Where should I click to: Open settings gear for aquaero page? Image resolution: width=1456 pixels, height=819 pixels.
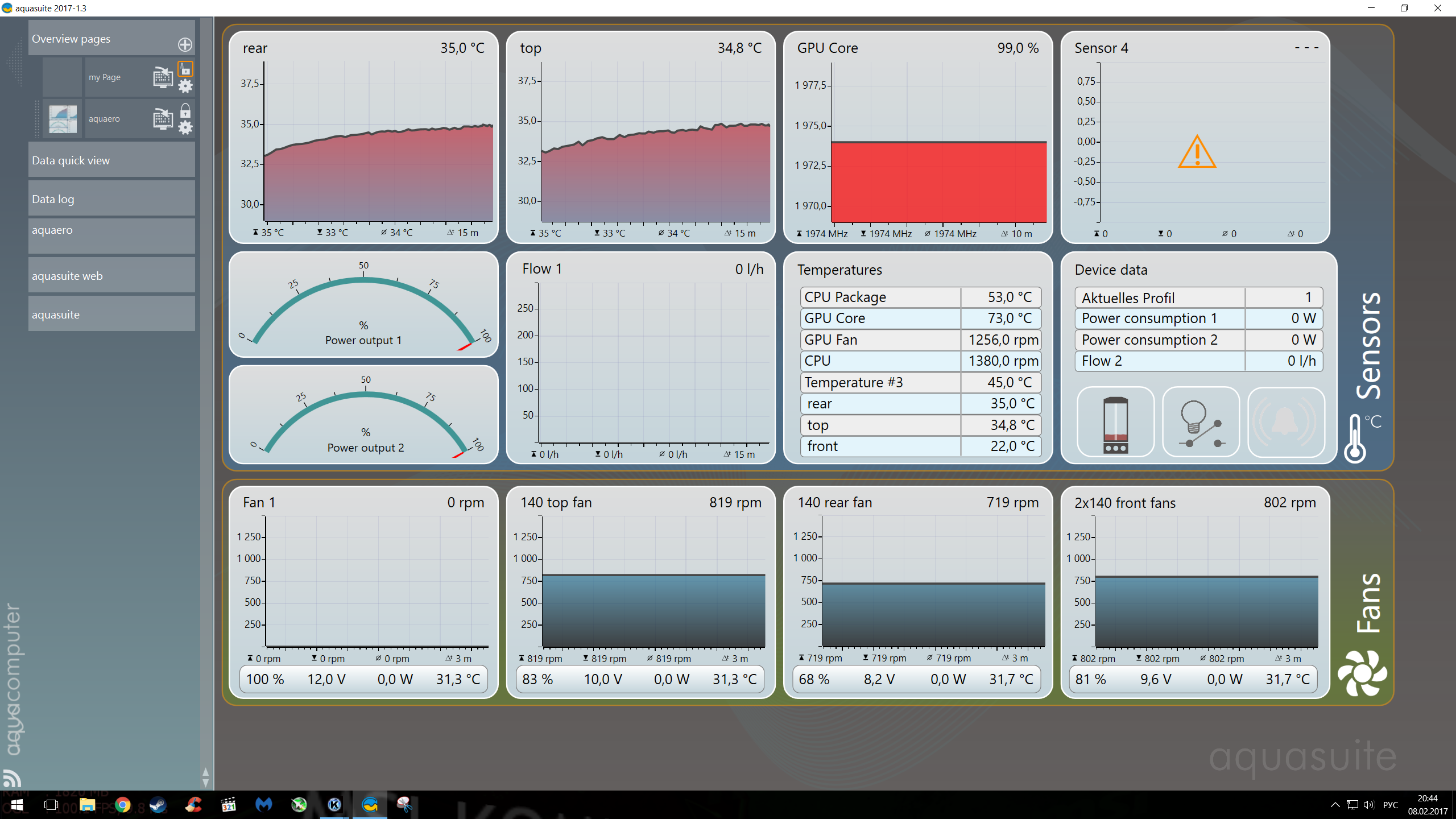pyautogui.click(x=185, y=127)
